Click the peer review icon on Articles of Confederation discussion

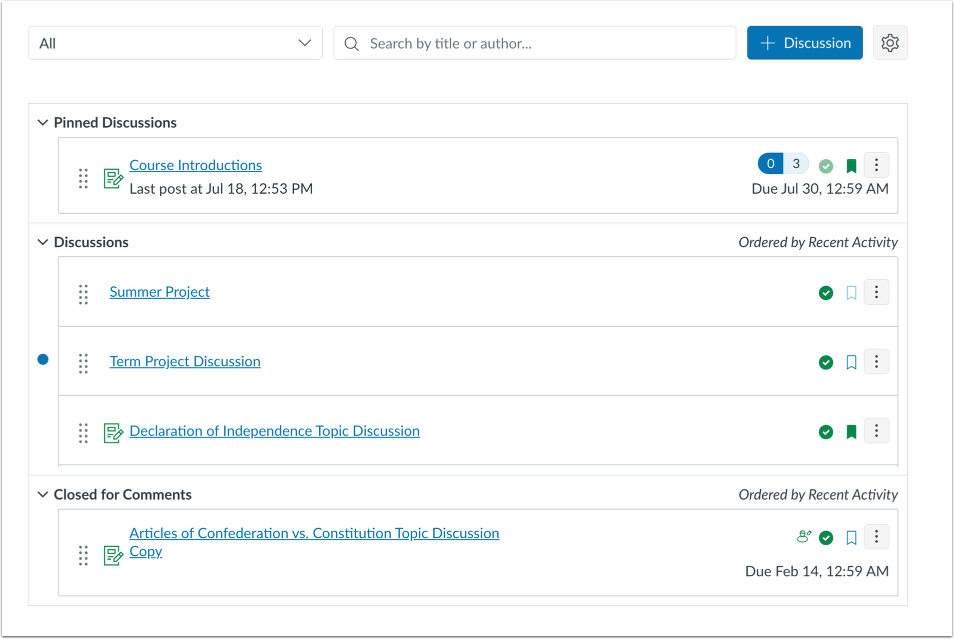(x=803, y=537)
